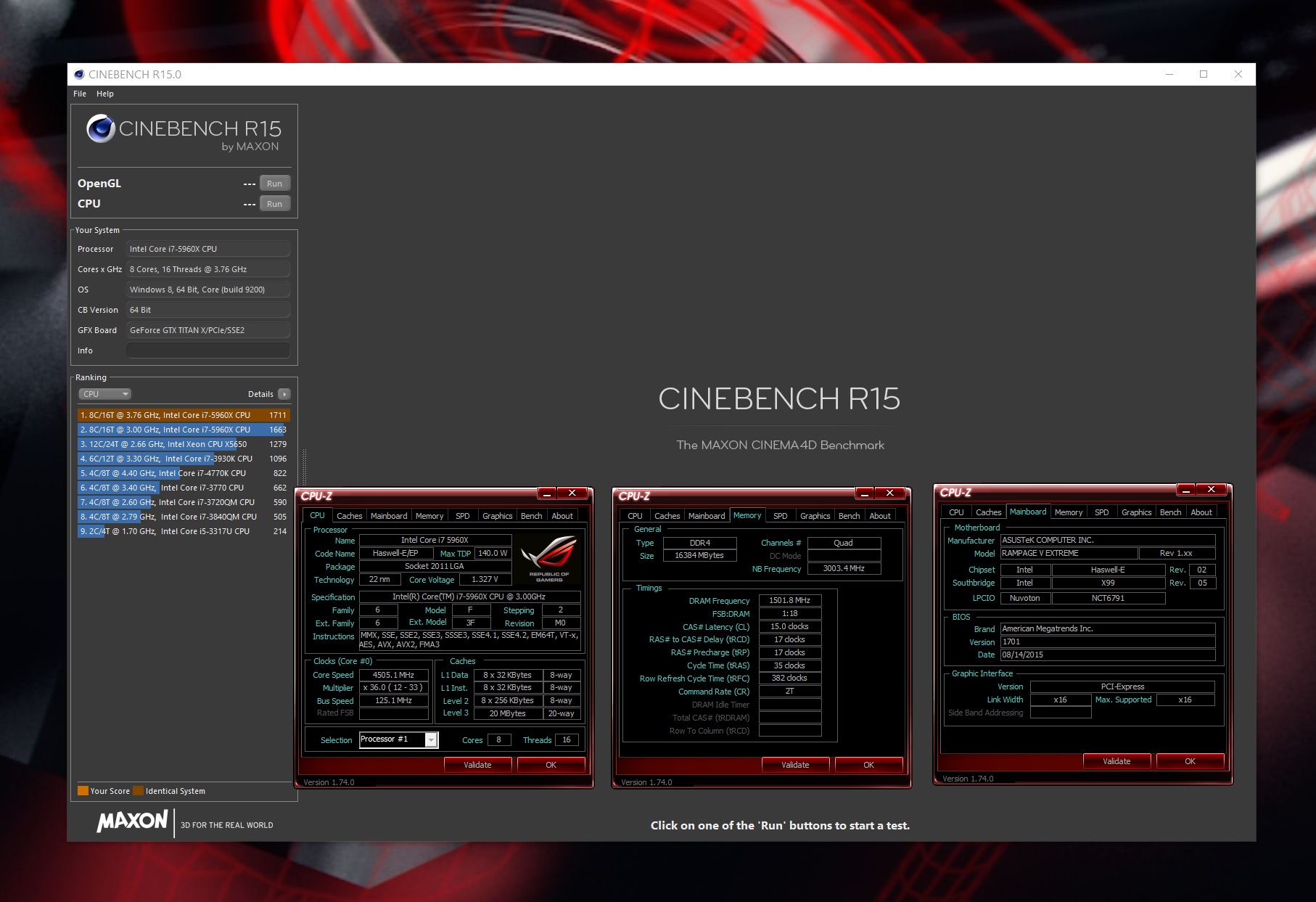Image resolution: width=1316 pixels, height=902 pixels.
Task: Click the Details arrow icon in Ranking
Action: 284,394
